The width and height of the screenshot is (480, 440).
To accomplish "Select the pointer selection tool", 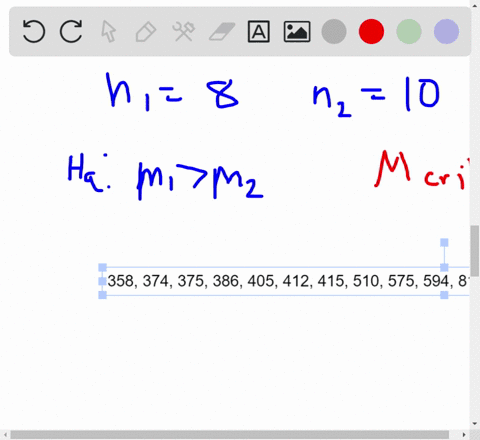I will tap(108, 32).
